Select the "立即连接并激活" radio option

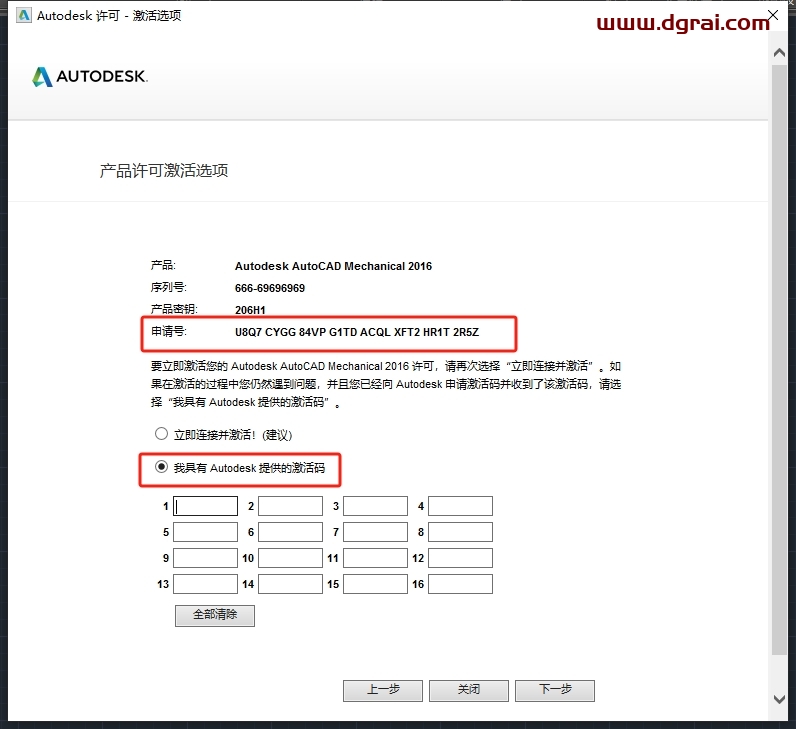point(161,434)
